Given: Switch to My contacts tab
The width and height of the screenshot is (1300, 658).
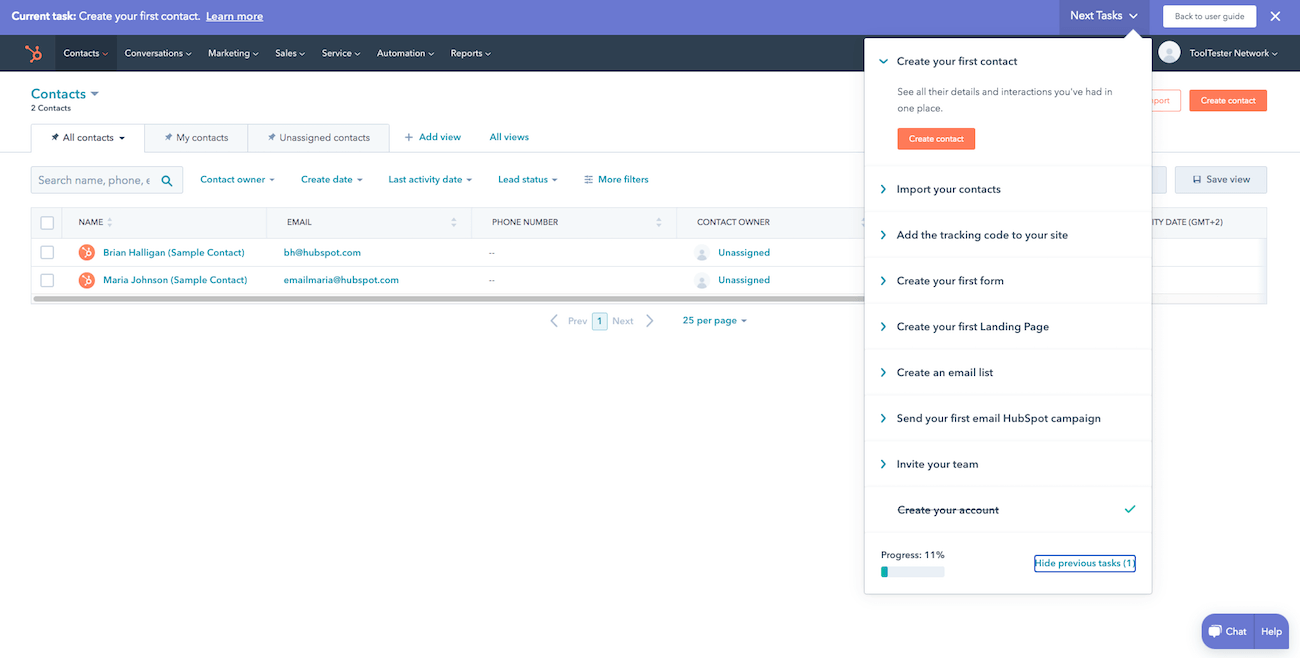Looking at the screenshot, I should point(196,138).
